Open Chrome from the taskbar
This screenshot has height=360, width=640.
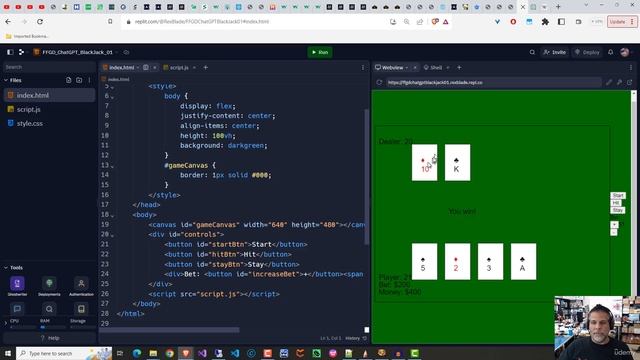click(170, 353)
